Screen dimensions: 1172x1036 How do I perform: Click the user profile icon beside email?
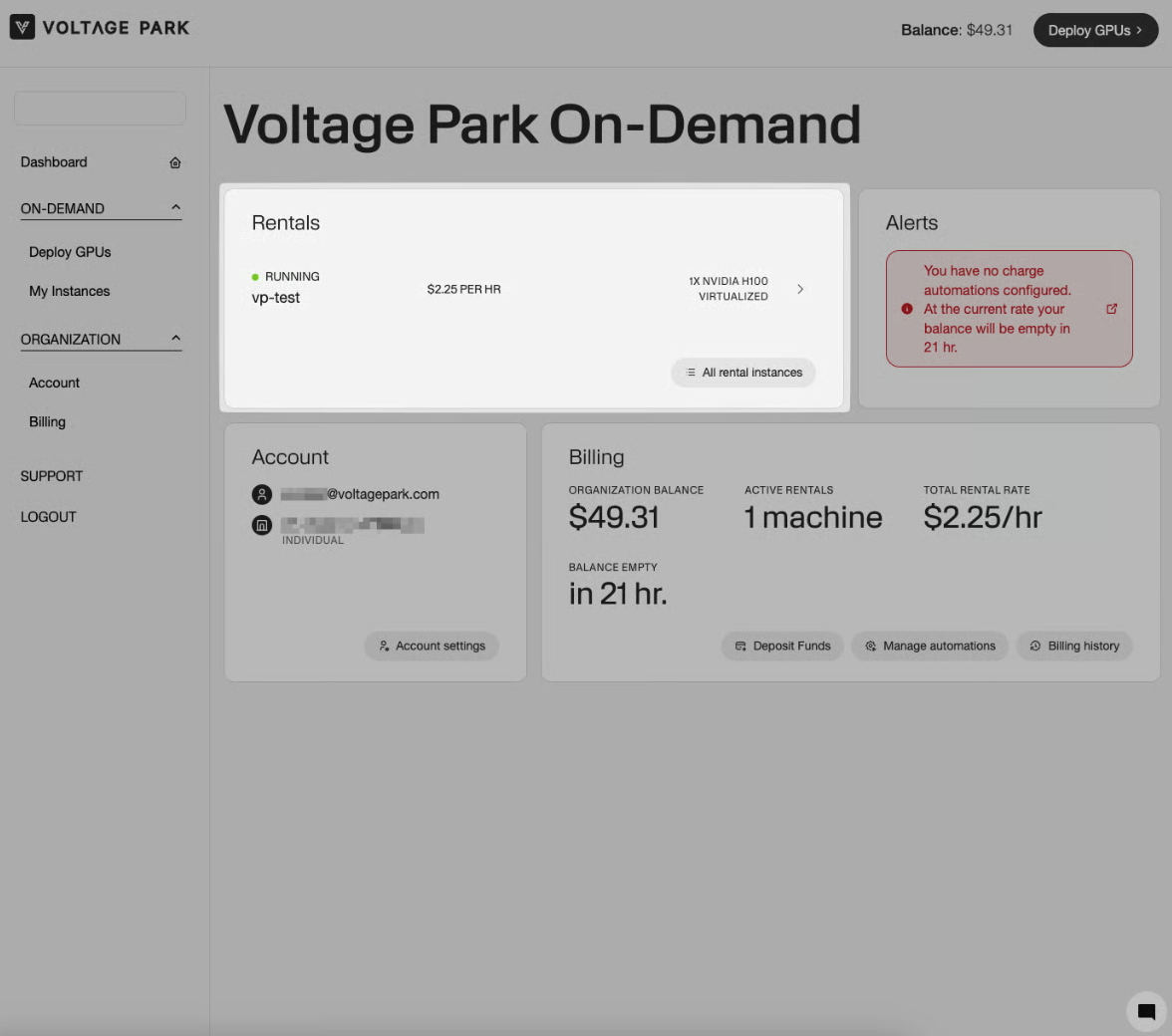pos(262,494)
